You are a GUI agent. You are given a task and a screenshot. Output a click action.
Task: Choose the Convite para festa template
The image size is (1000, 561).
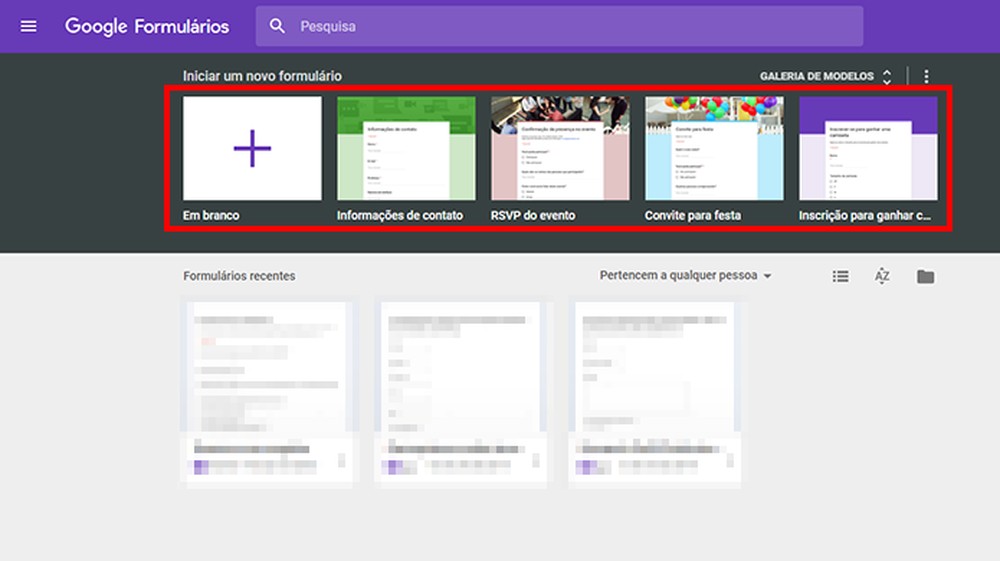pyautogui.click(x=714, y=148)
